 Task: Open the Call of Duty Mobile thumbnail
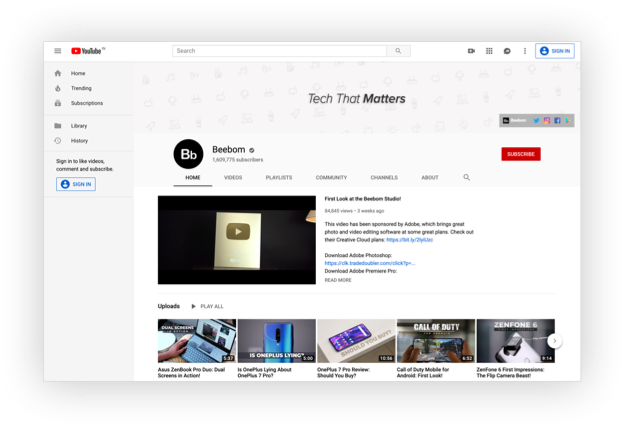click(435, 340)
